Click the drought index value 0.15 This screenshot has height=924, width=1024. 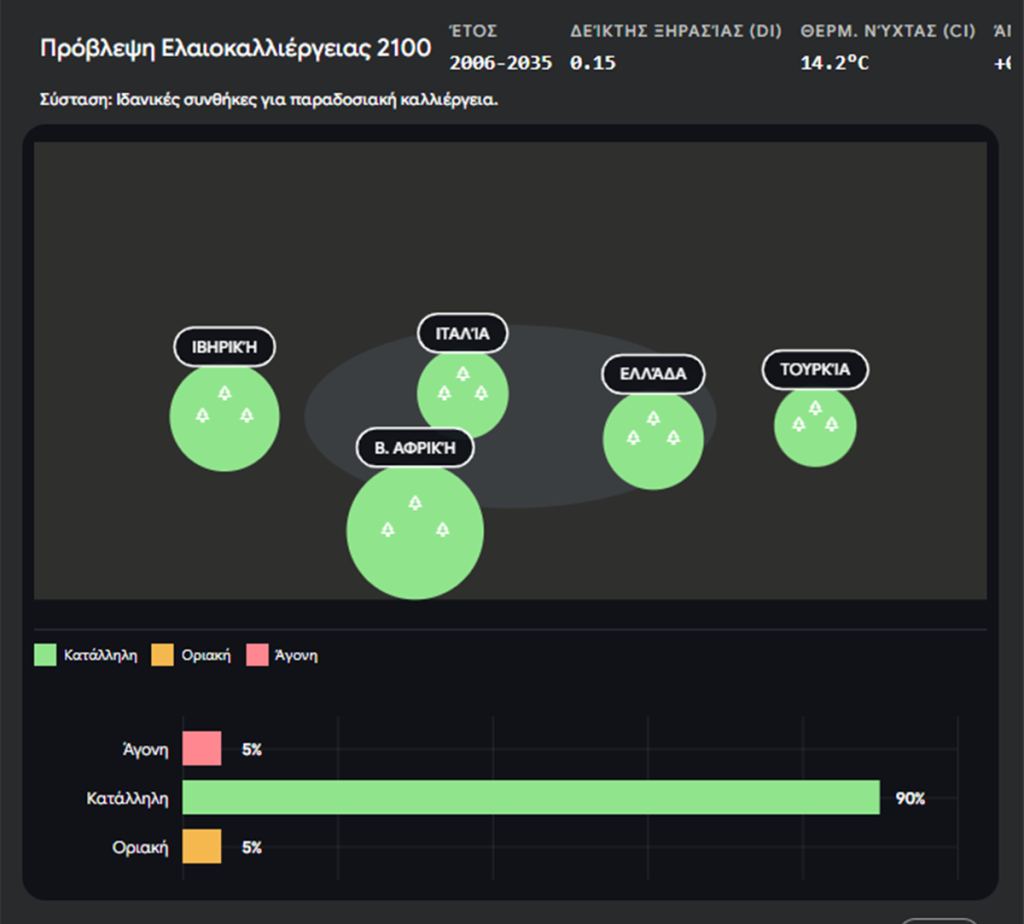pos(593,63)
